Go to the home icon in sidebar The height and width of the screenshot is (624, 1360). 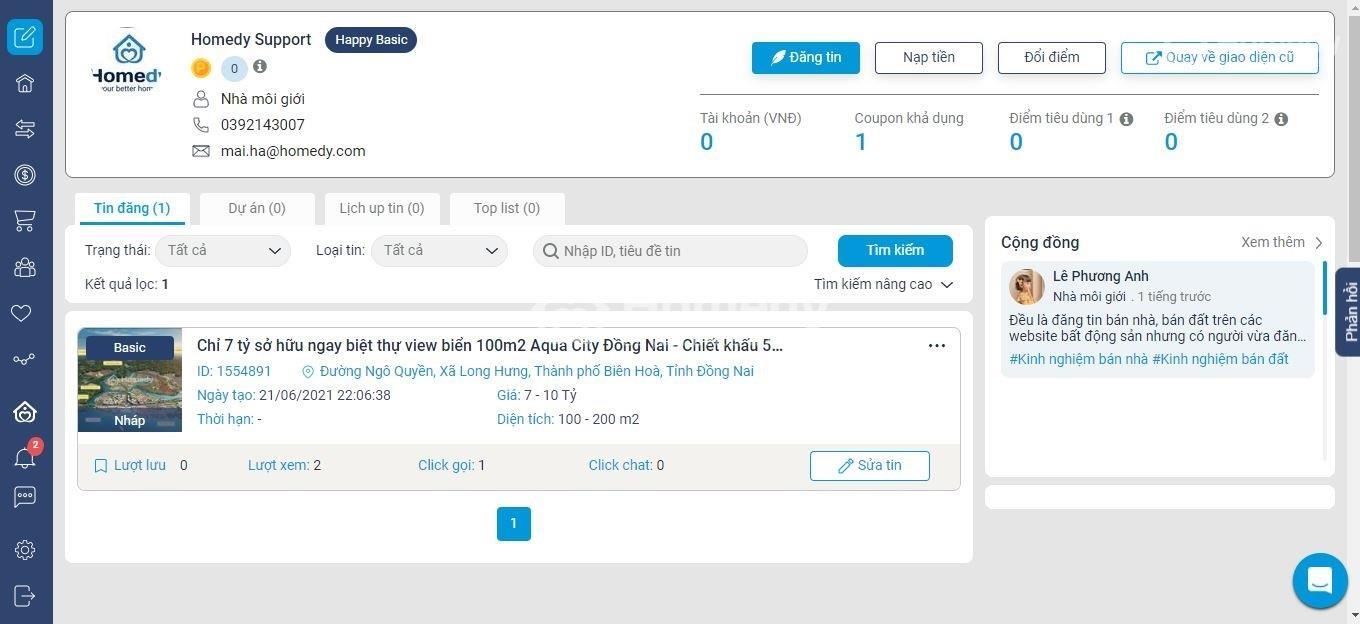(x=25, y=83)
